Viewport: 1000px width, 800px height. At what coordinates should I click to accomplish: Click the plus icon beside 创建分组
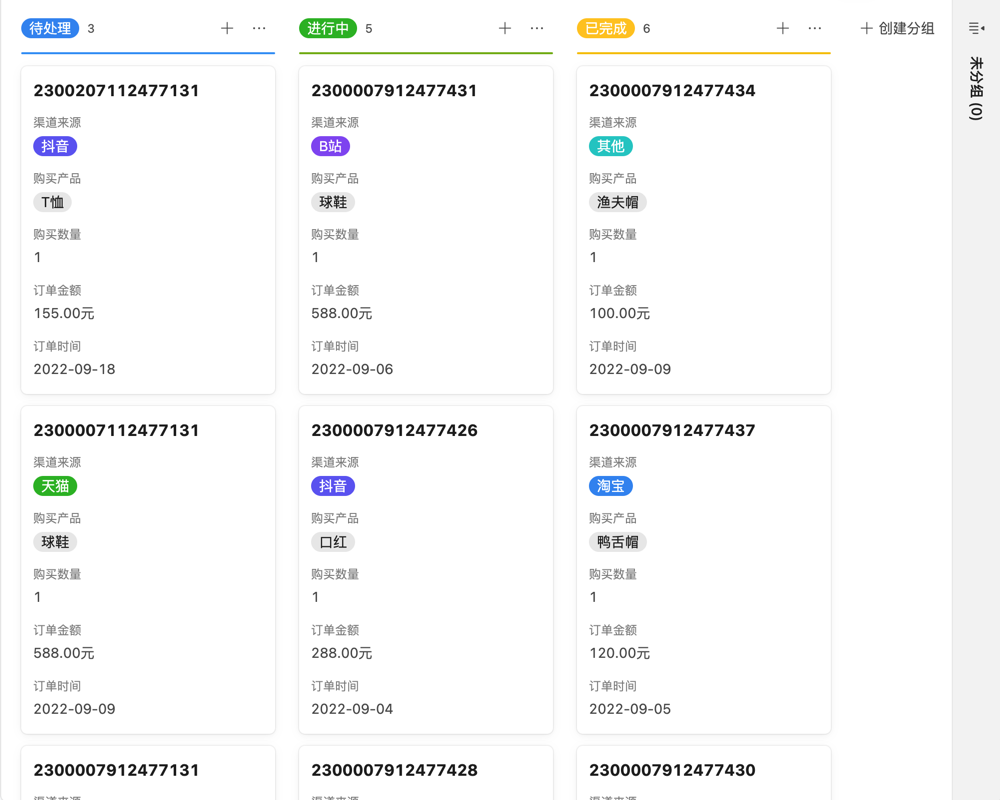[x=866, y=28]
